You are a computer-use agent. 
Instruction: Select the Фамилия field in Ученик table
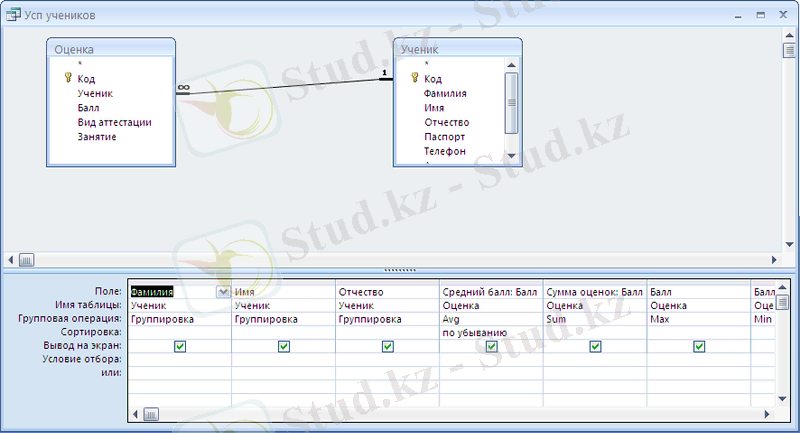tap(445, 93)
